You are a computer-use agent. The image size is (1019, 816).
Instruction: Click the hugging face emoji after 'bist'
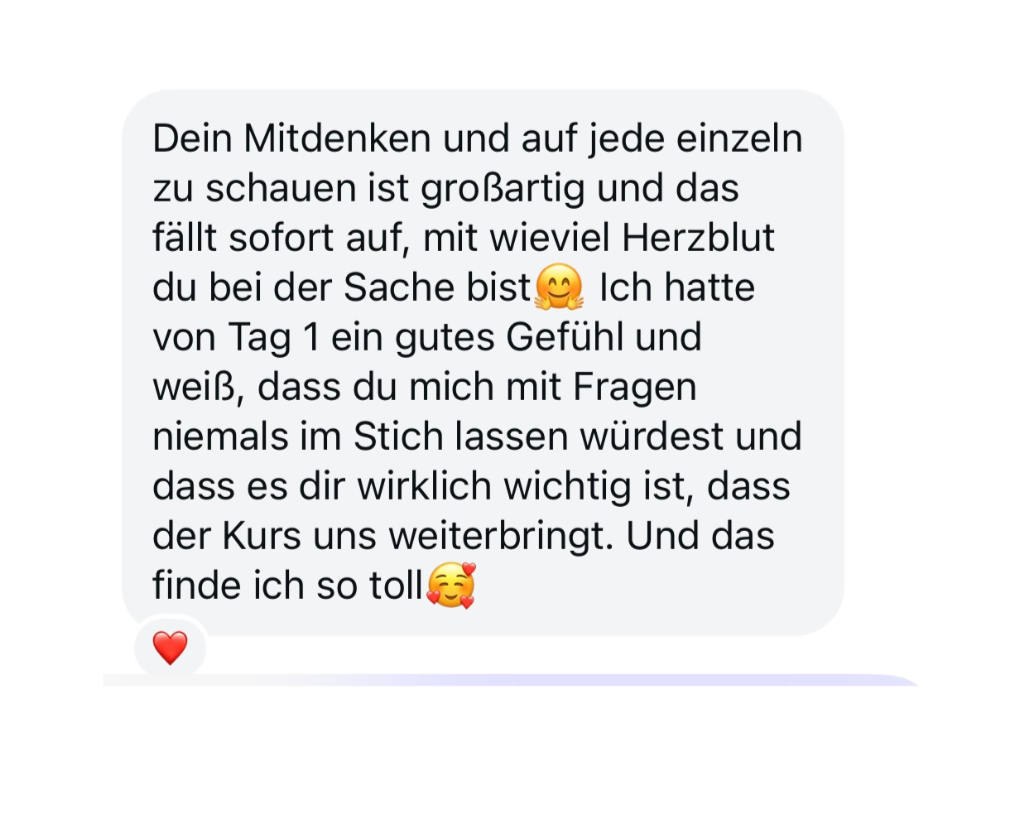(558, 287)
